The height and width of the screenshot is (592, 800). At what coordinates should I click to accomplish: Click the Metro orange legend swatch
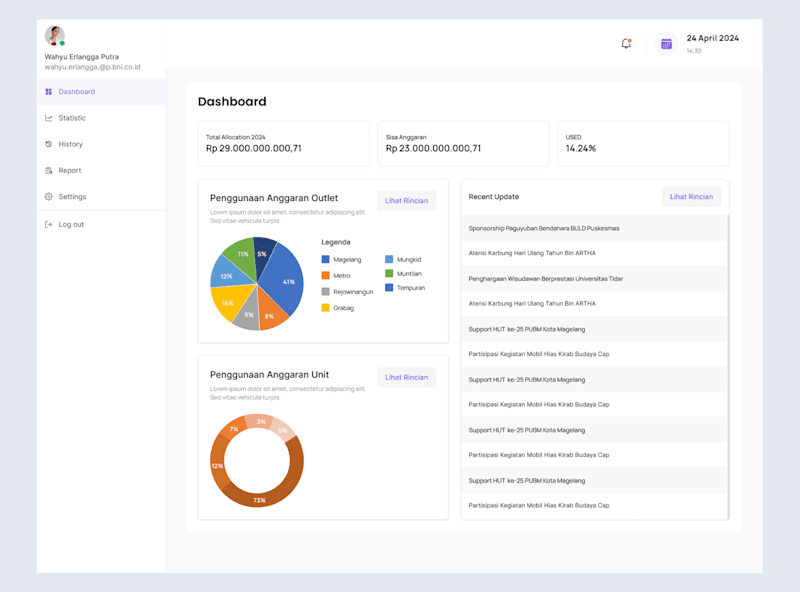(x=326, y=276)
